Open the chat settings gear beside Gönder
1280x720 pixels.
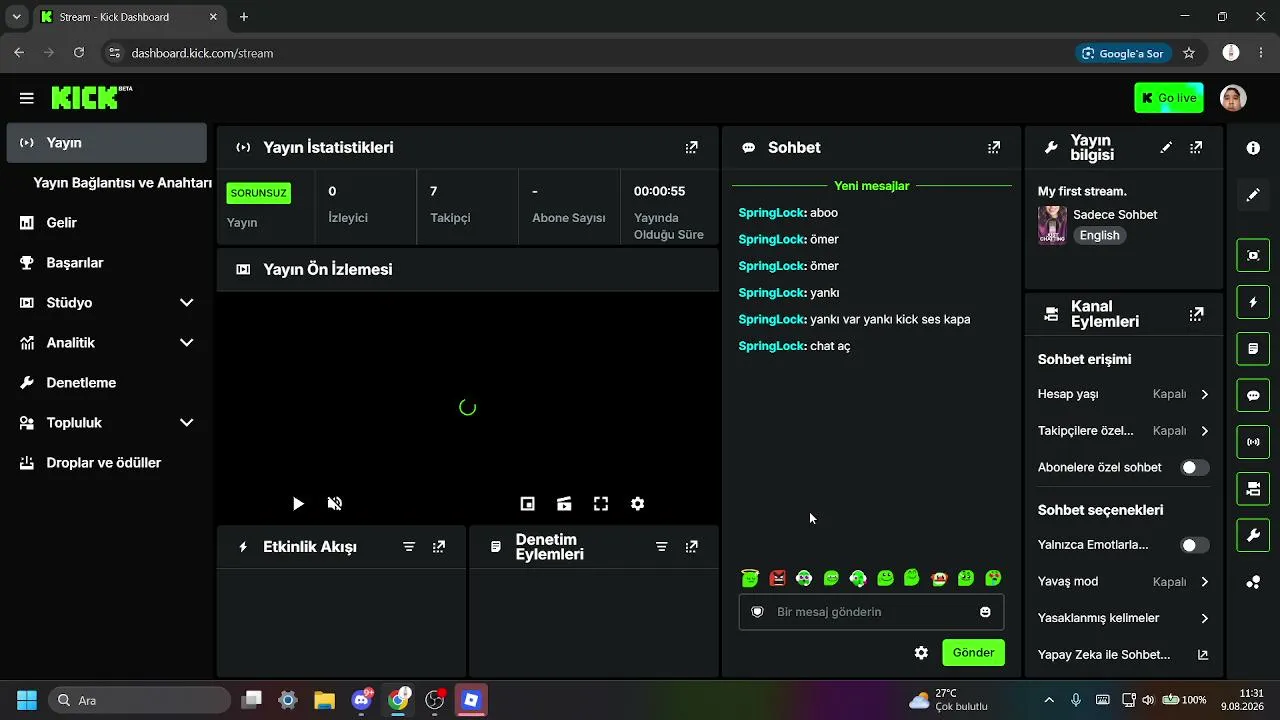pos(921,653)
